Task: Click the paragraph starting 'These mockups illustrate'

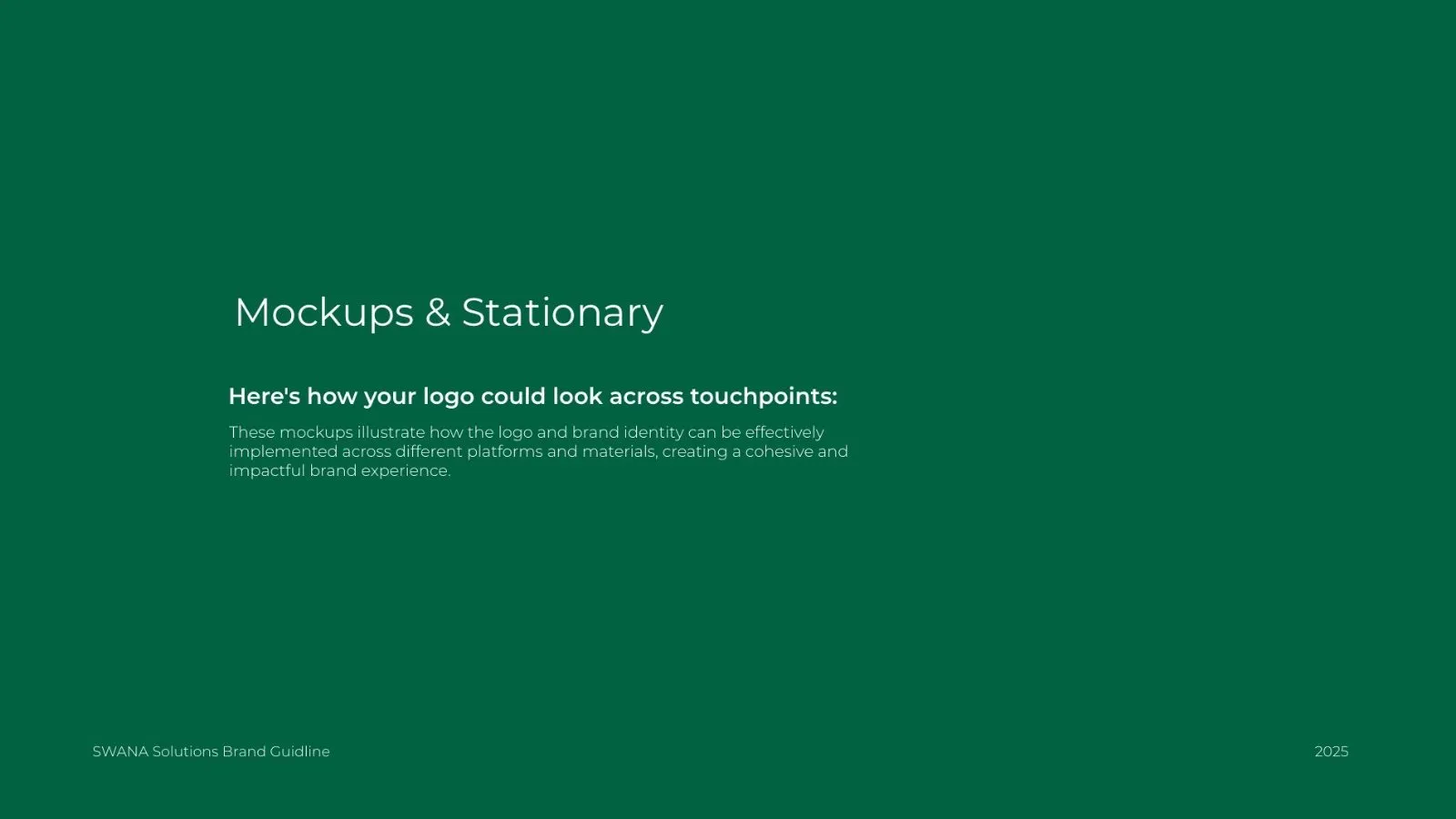Action: pos(539,451)
